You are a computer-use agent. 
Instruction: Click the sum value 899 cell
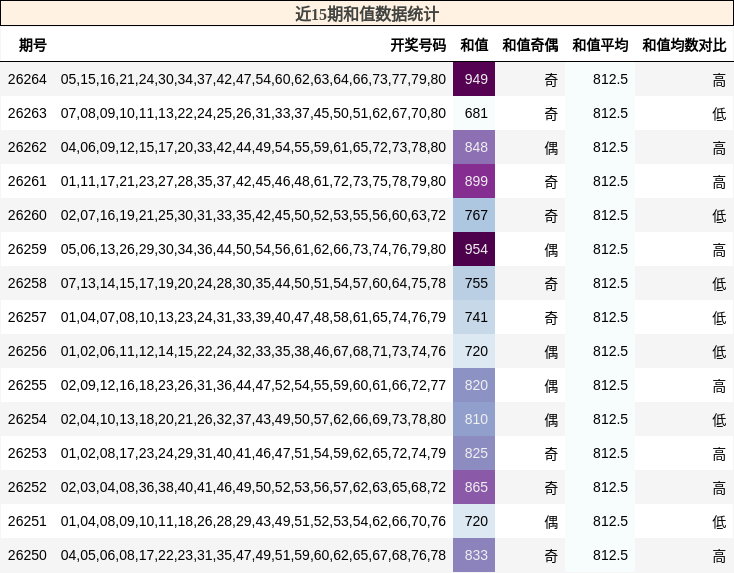474,181
